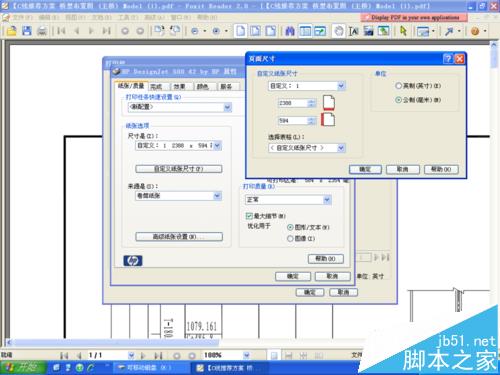
Task: Go to first page in status bar
Action: pos(64,356)
